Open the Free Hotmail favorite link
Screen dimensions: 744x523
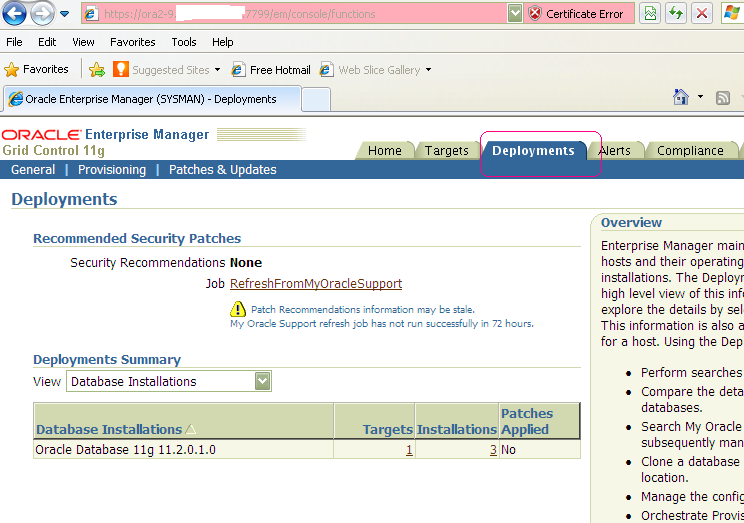[x=271, y=70]
